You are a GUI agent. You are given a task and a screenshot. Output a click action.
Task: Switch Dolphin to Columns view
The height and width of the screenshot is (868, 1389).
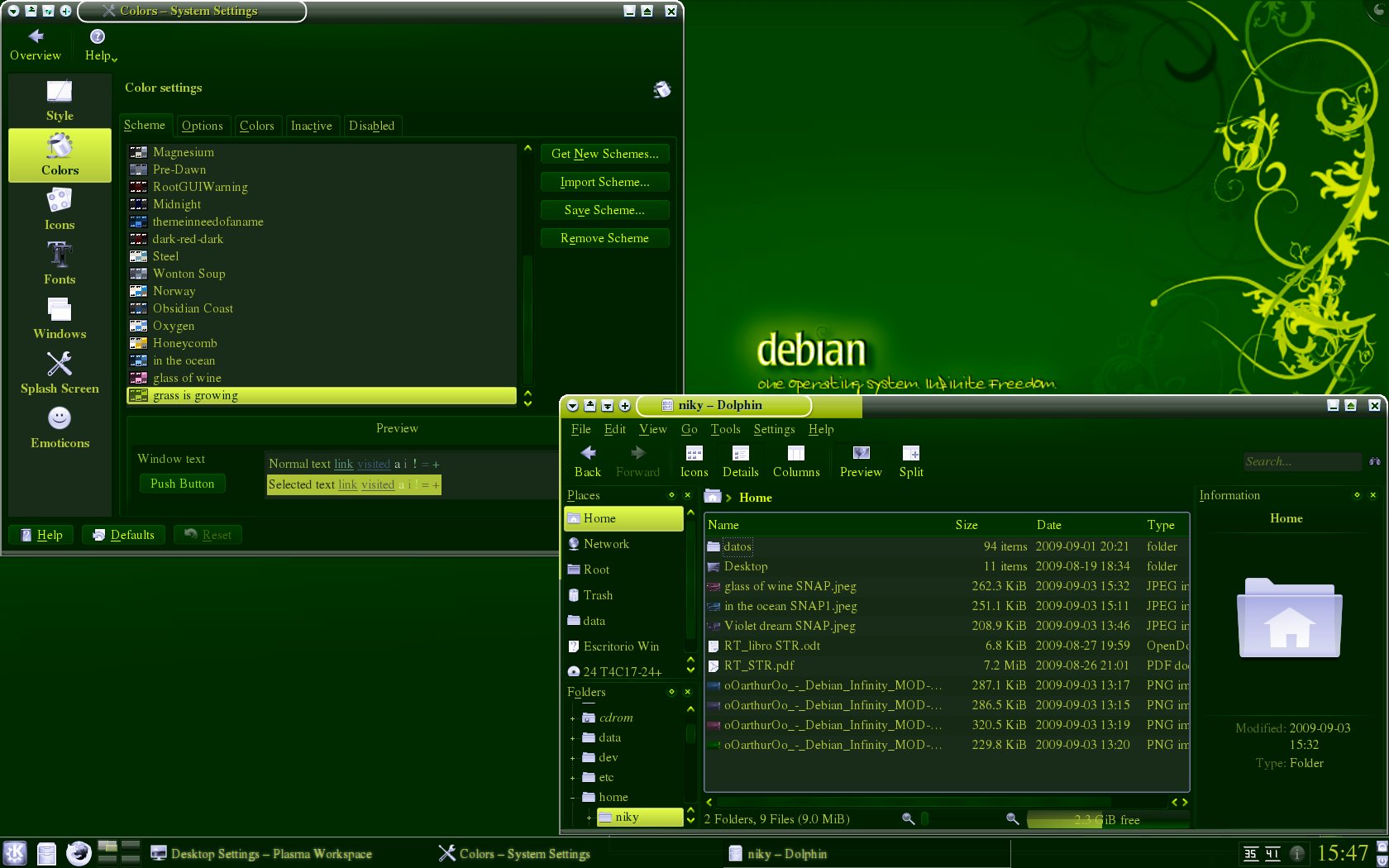coord(796,461)
